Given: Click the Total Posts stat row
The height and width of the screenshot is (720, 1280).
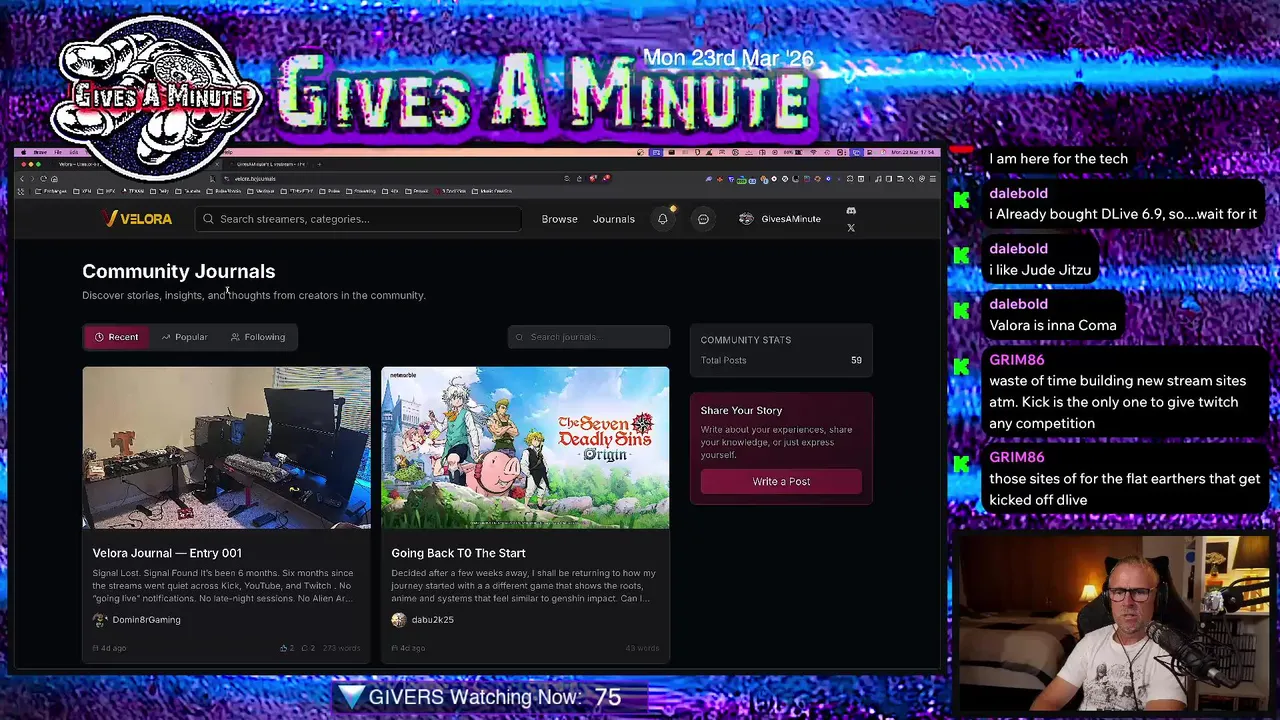Looking at the screenshot, I should click(x=781, y=360).
